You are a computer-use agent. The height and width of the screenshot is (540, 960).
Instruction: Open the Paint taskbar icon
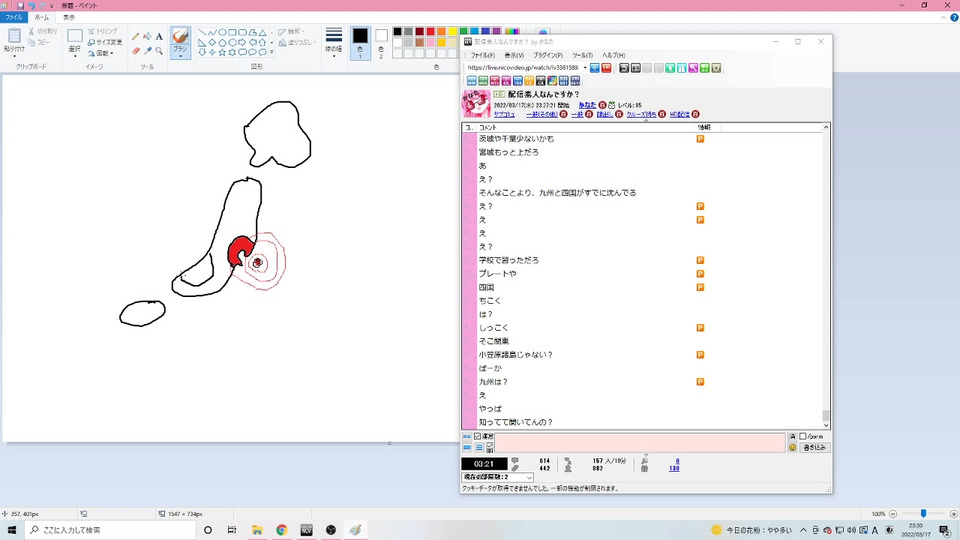point(355,530)
